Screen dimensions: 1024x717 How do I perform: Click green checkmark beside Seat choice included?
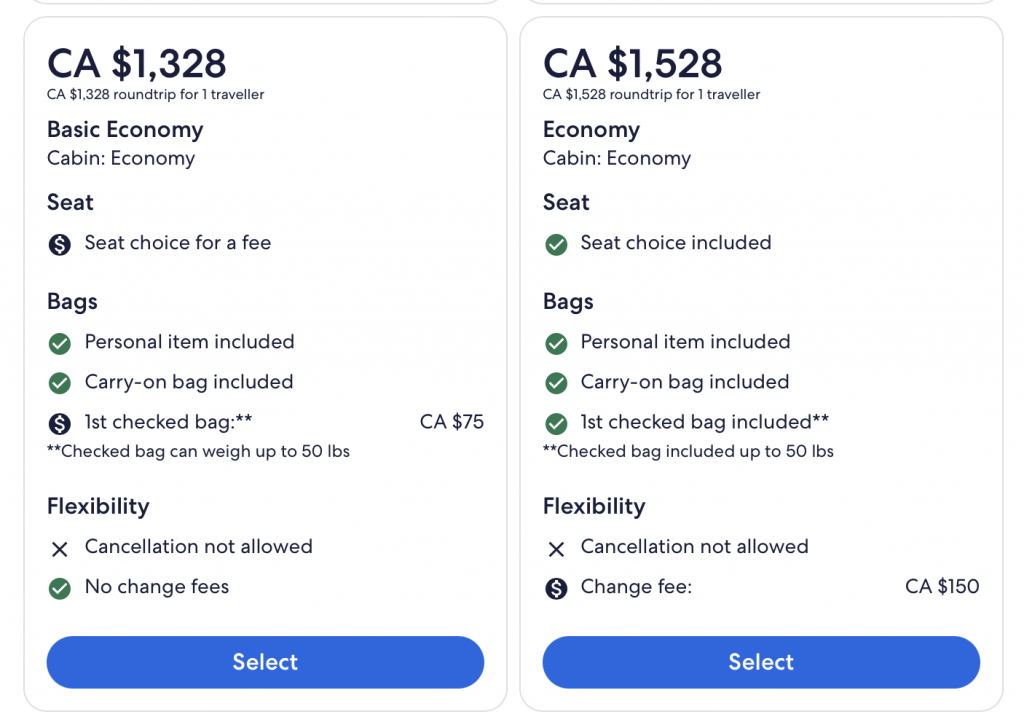tap(556, 244)
